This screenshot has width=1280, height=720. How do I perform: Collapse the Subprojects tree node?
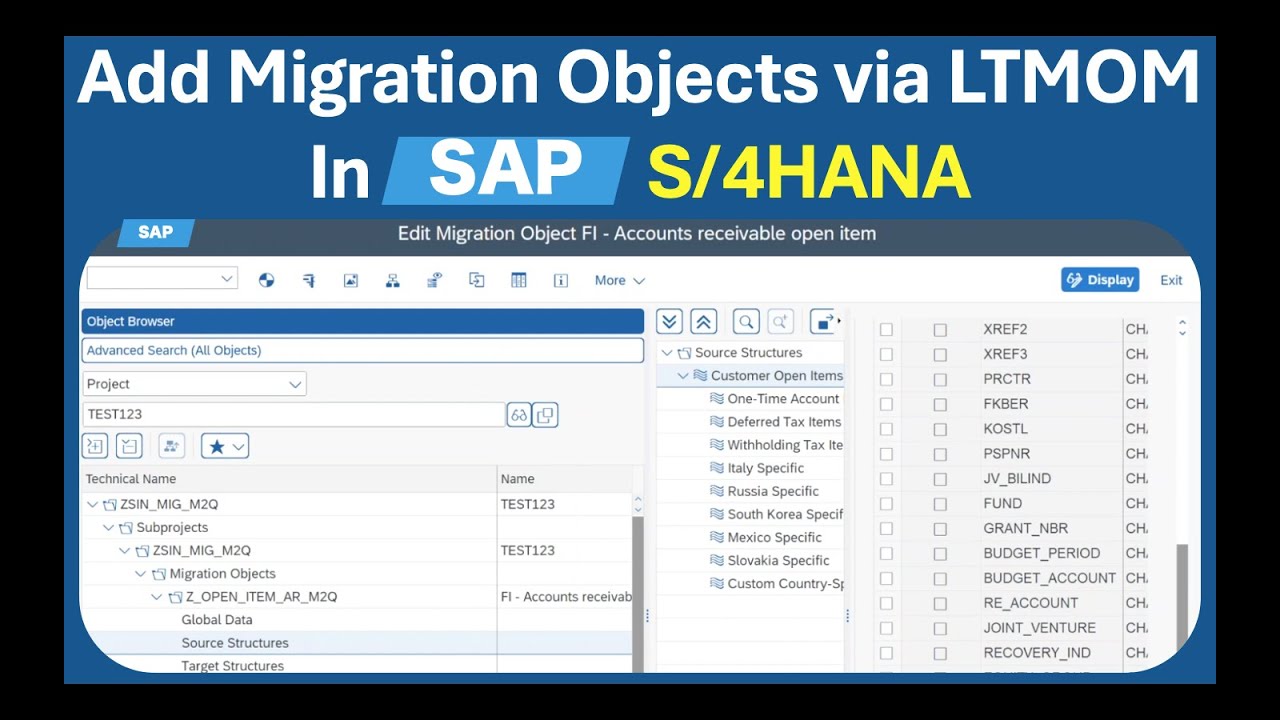coord(109,528)
